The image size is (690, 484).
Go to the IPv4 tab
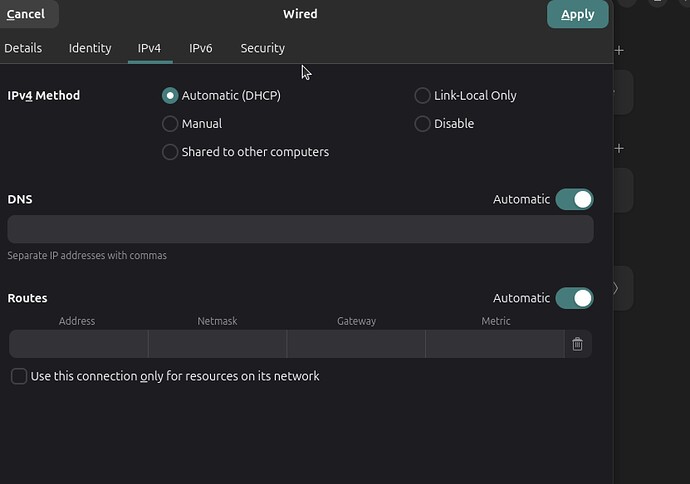click(x=150, y=48)
